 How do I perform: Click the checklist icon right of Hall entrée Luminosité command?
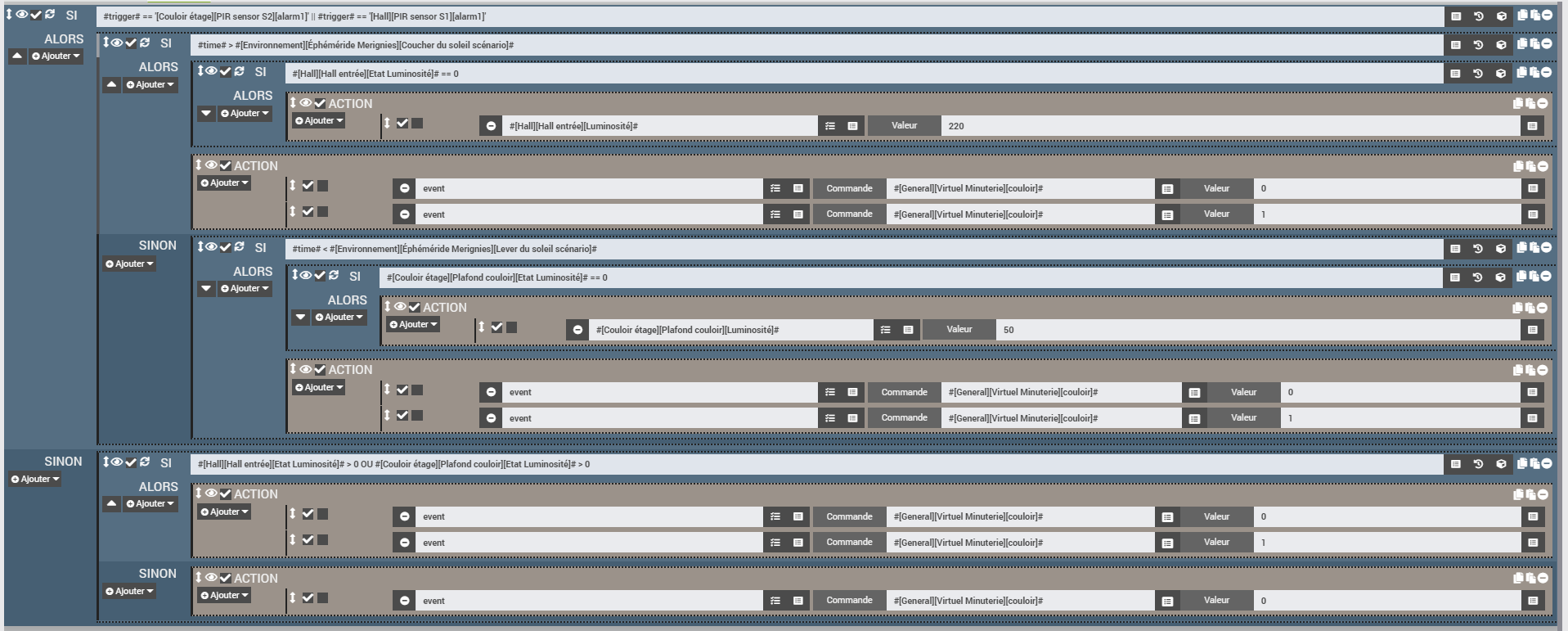(830, 126)
